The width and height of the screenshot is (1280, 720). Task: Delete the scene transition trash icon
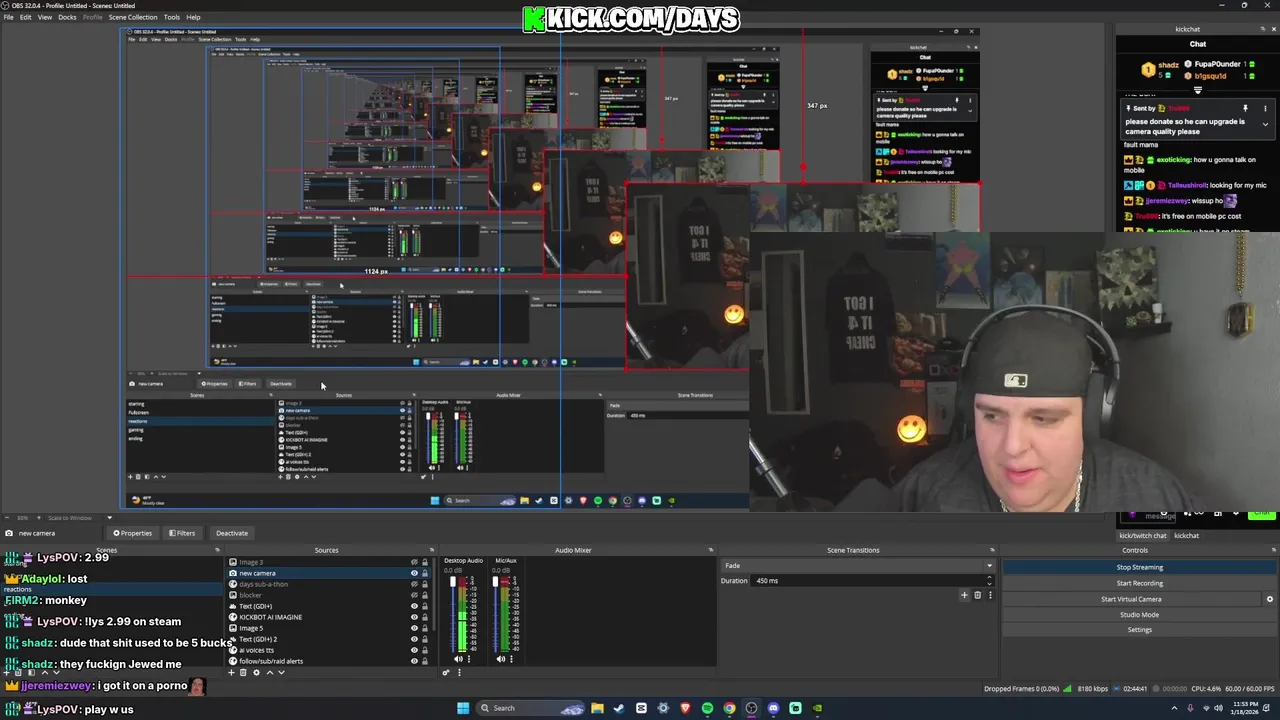(x=977, y=595)
